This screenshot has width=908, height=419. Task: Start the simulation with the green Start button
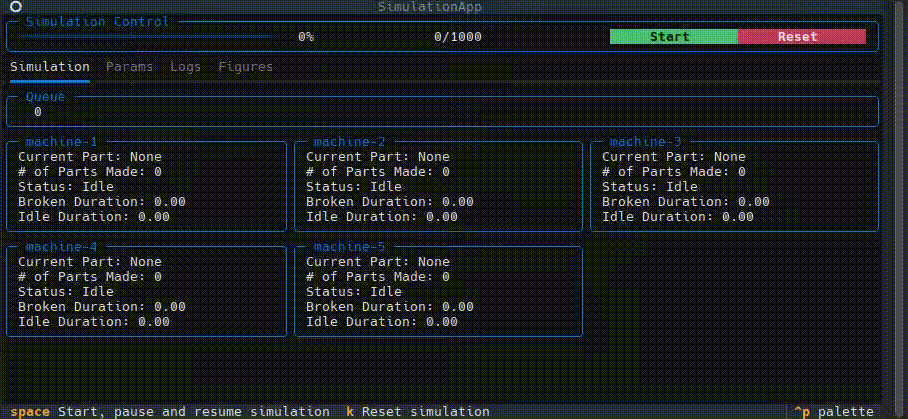pyautogui.click(x=673, y=37)
